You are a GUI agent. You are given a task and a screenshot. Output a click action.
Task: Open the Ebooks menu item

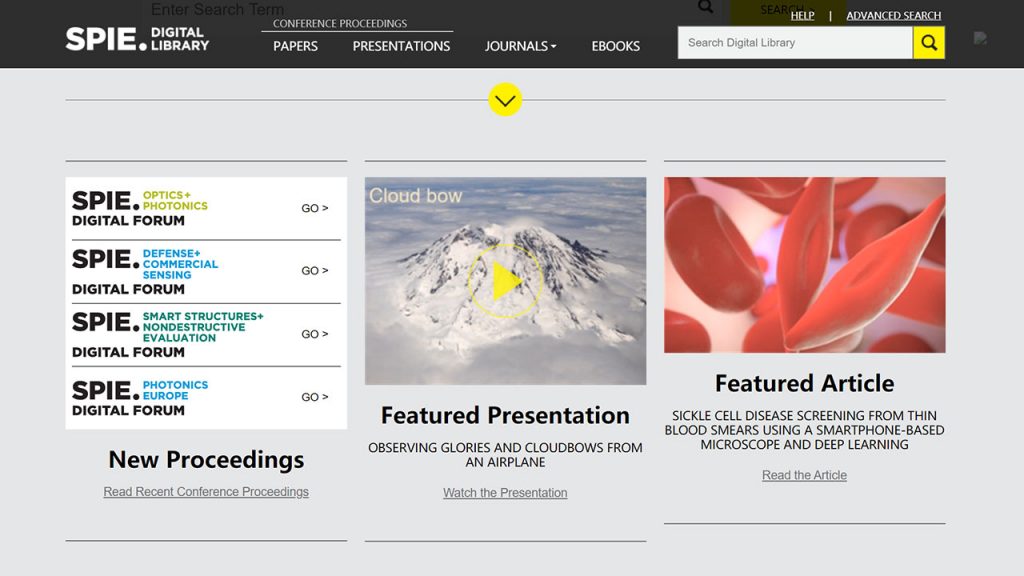click(x=615, y=46)
